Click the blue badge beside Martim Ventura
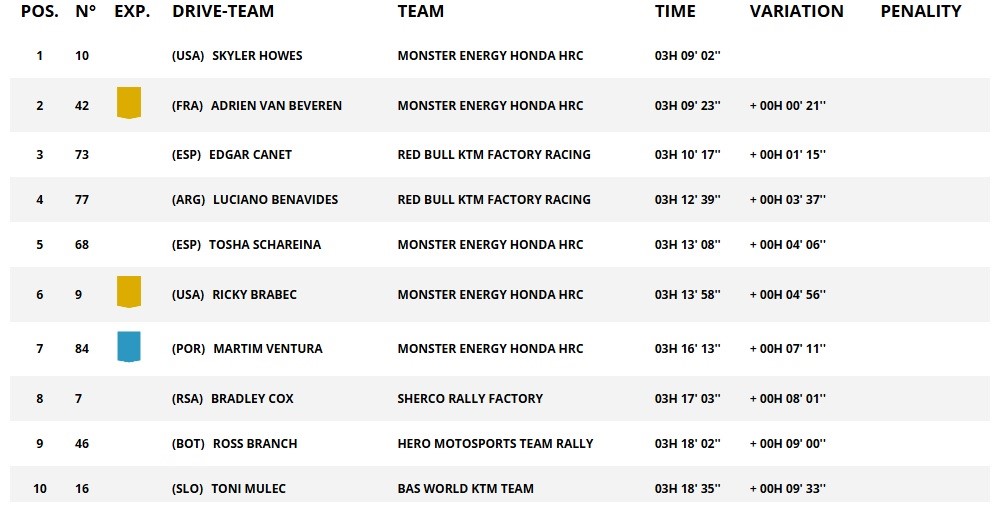Image resolution: width=996 pixels, height=510 pixels. [128, 346]
